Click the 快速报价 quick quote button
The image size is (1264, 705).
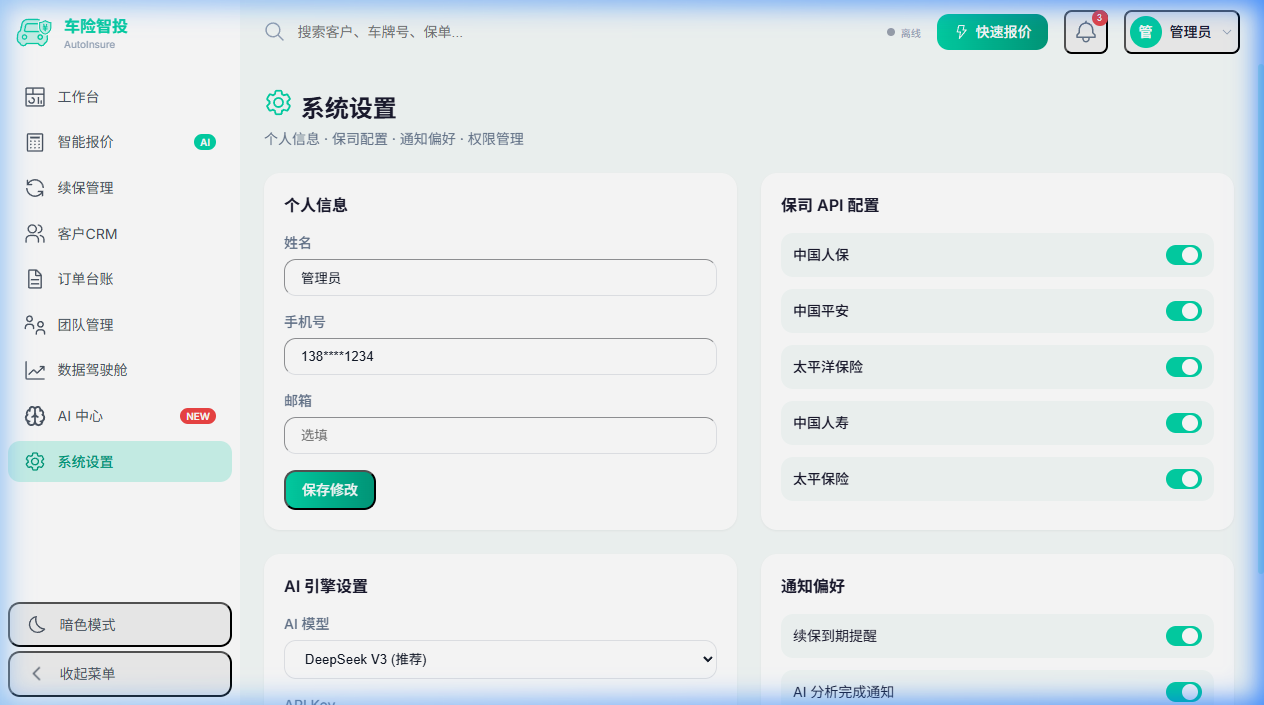coord(991,31)
